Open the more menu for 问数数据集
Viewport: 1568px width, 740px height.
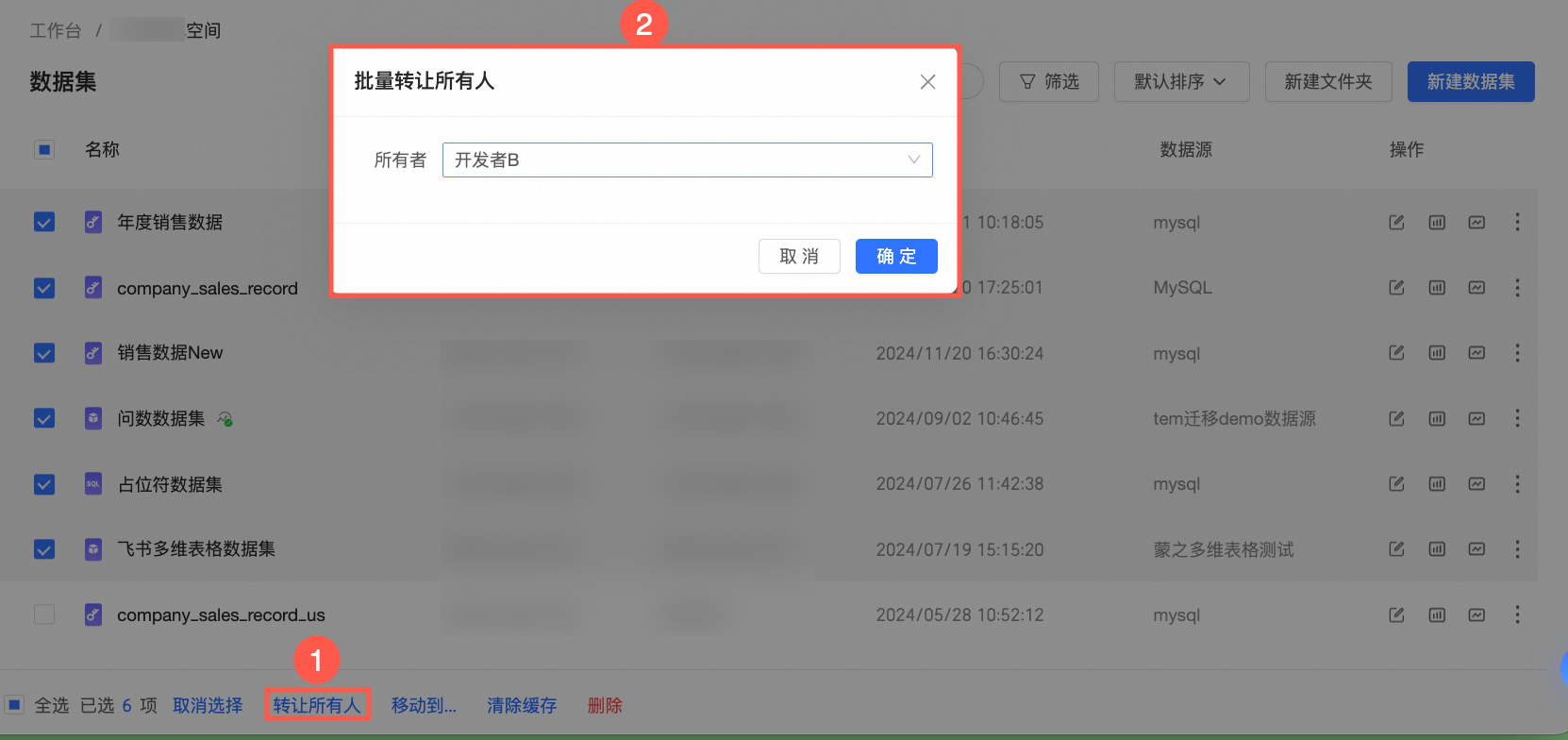(x=1517, y=418)
